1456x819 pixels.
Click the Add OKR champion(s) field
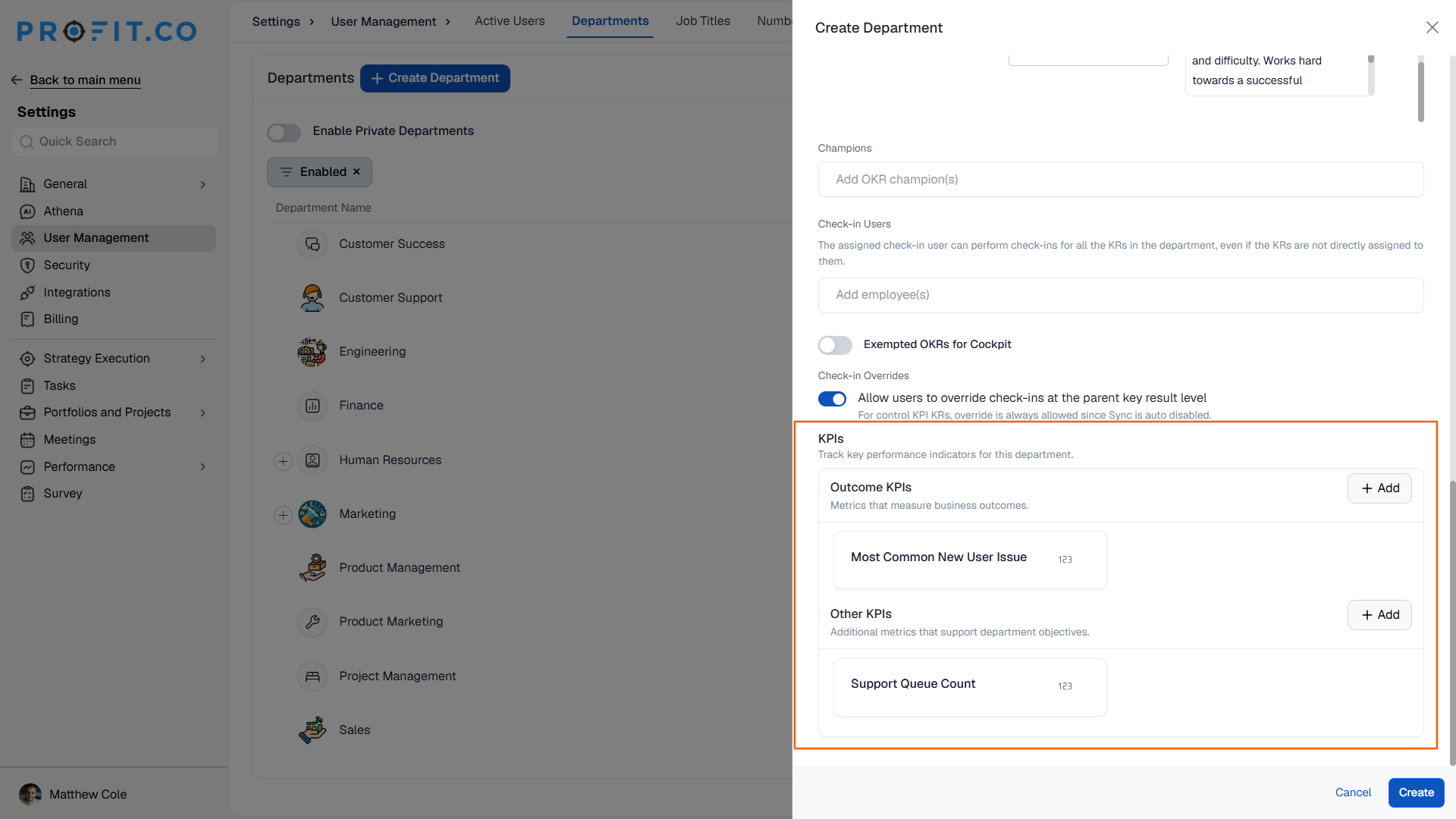tap(1121, 180)
